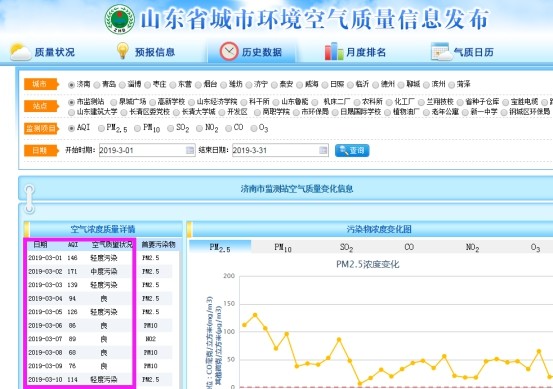Screen dimensions: 553x389
Task: Click the bar chart icon for 月度排名
Action: [x=334, y=51]
